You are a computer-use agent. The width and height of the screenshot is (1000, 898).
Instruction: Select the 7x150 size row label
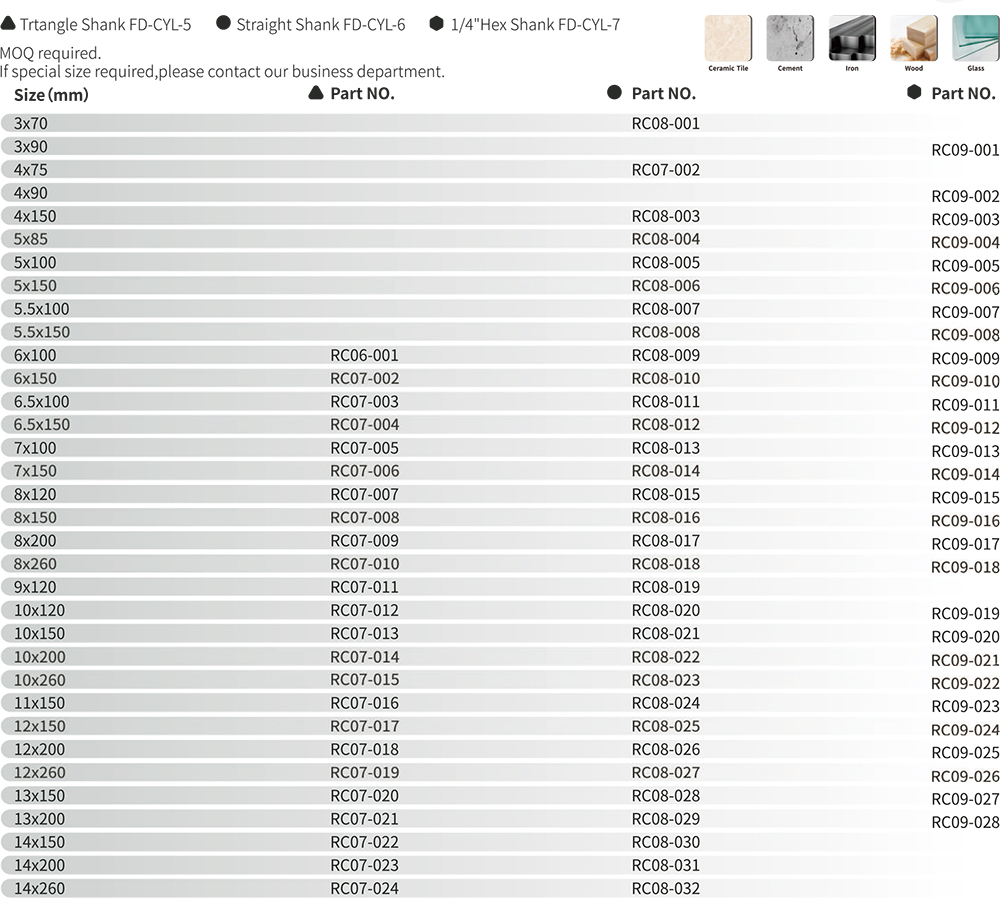point(35,471)
